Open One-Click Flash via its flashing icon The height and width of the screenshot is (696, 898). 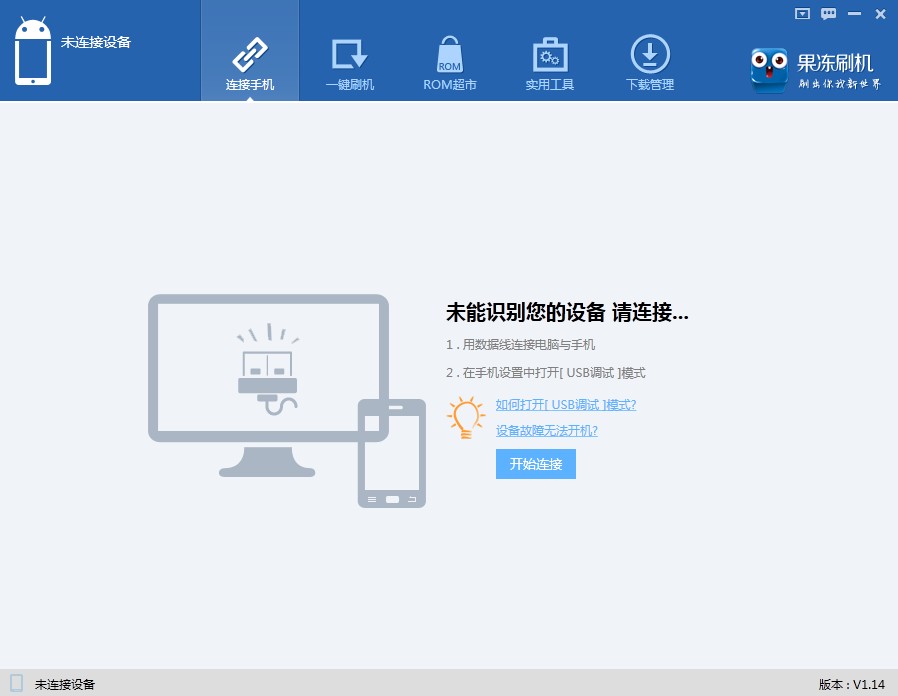[349, 52]
